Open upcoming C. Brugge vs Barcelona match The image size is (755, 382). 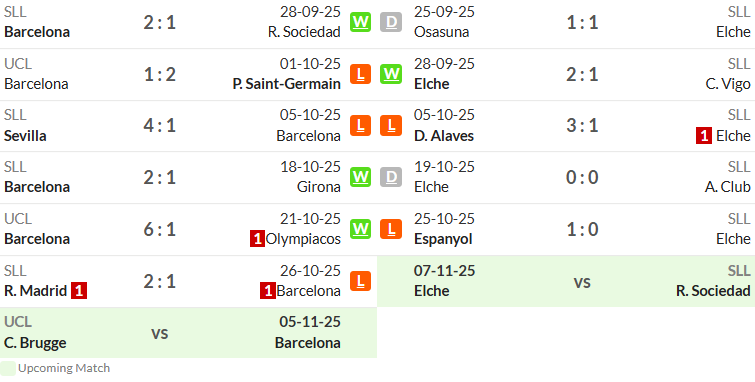click(188, 332)
